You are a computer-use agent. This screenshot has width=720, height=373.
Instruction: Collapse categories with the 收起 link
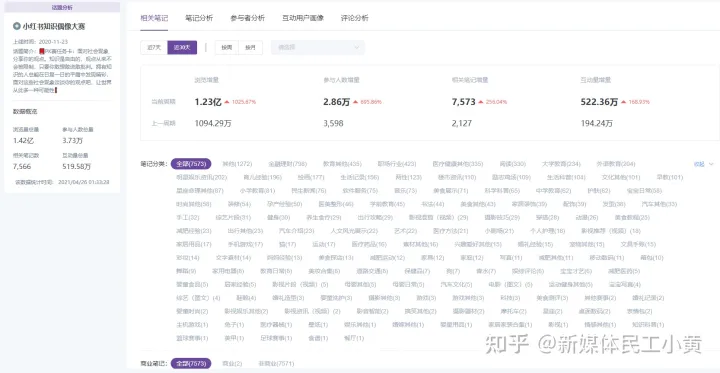(x=699, y=164)
